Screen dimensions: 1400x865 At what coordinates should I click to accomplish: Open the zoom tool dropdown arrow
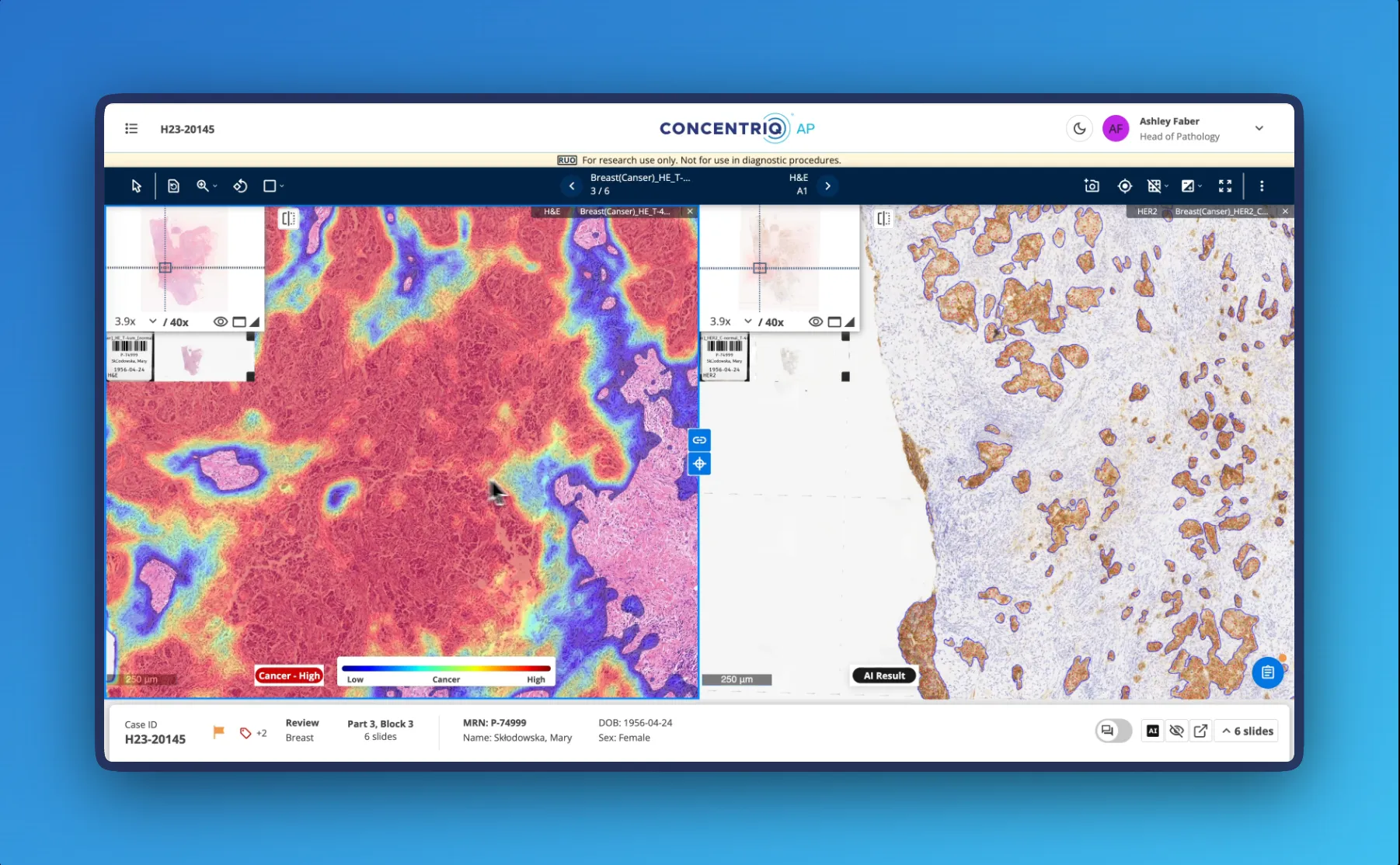[x=215, y=186]
